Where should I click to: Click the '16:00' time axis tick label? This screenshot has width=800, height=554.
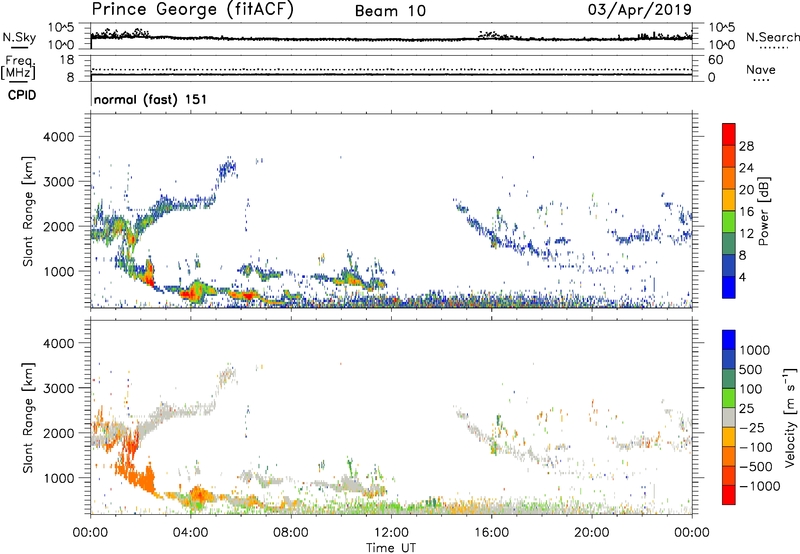491,533
